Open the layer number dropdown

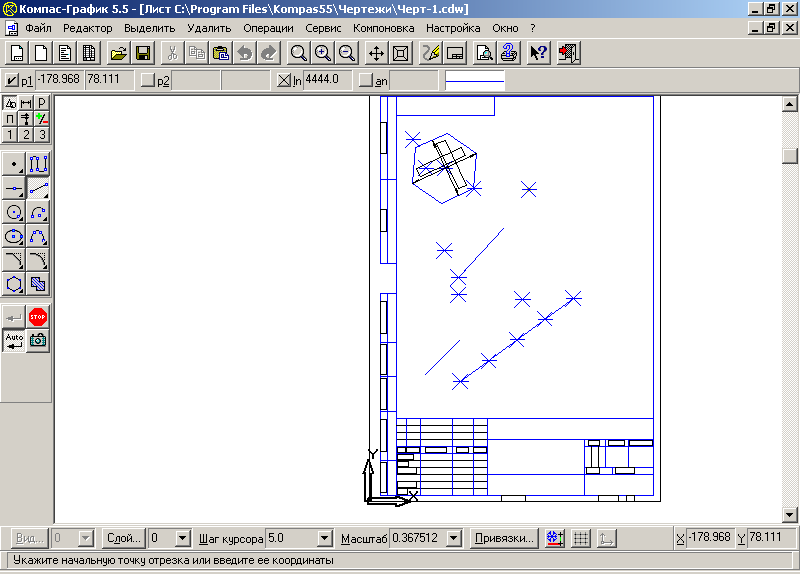183,538
